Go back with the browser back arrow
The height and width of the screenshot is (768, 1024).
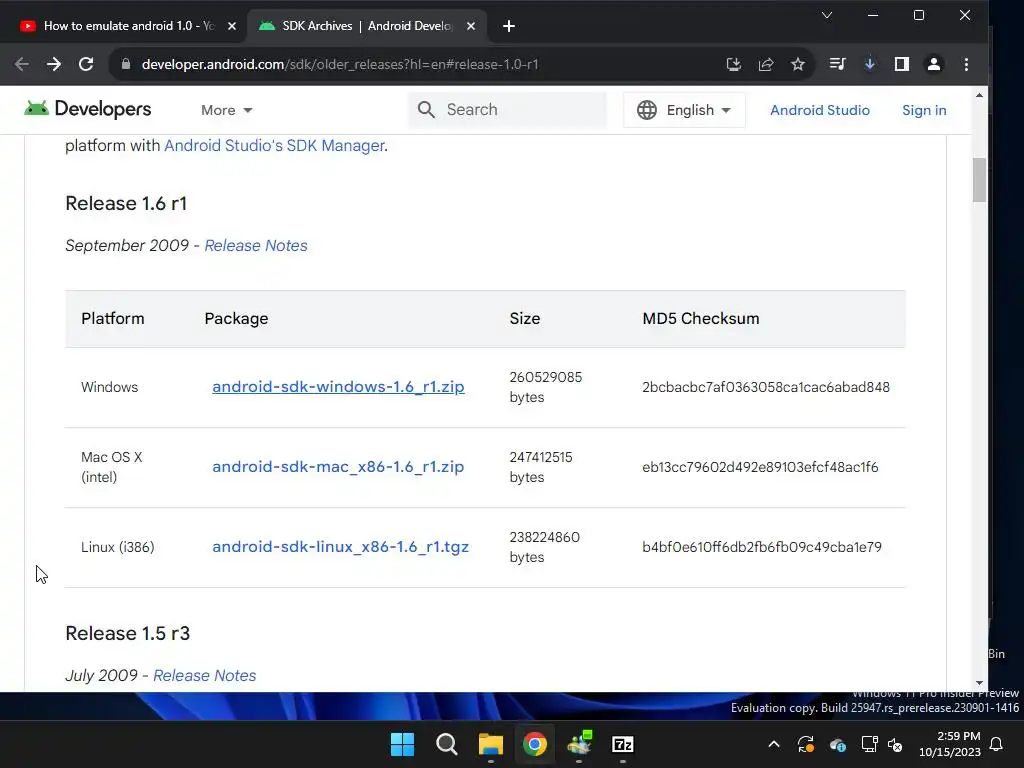(22, 64)
